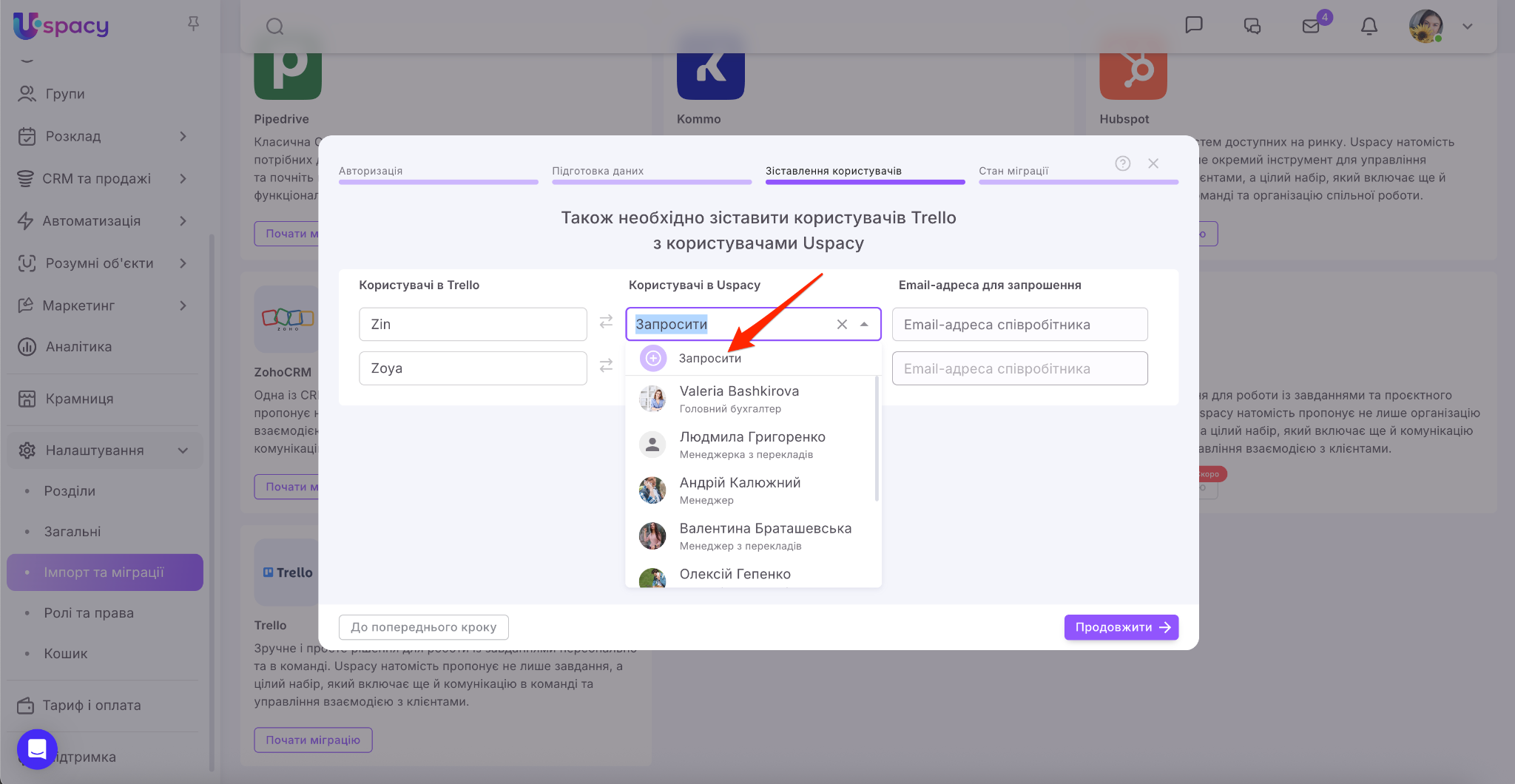
Task: Open Ролі та права settings page
Action: [x=89, y=612]
